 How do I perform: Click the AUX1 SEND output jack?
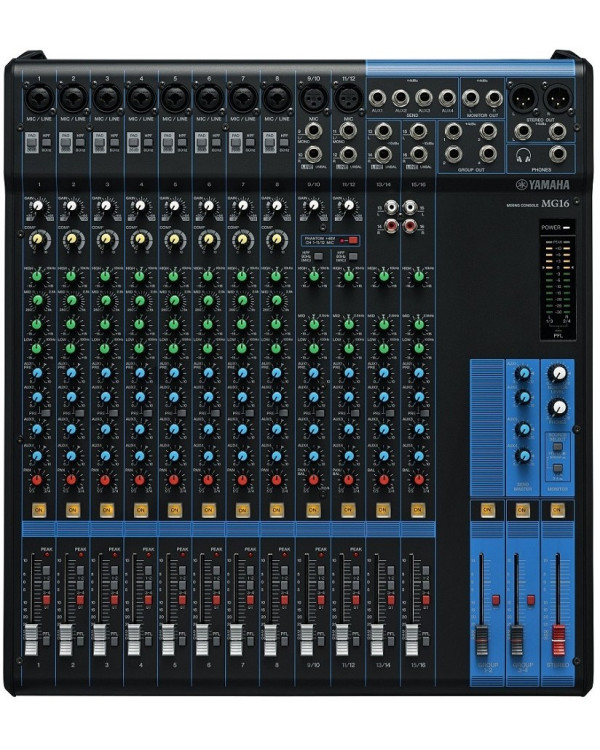tap(377, 98)
